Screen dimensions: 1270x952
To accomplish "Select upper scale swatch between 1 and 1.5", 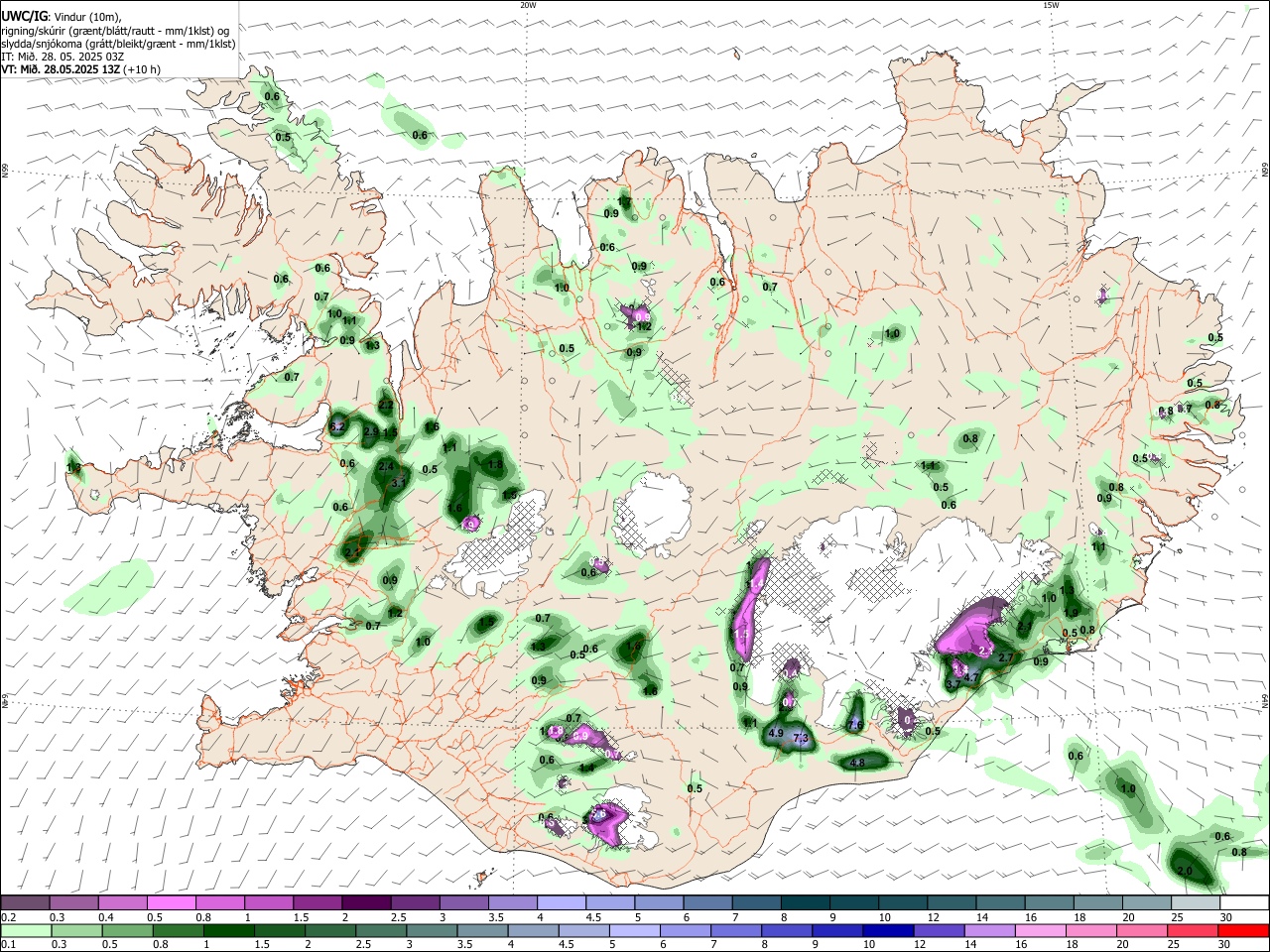I will 269,903.
